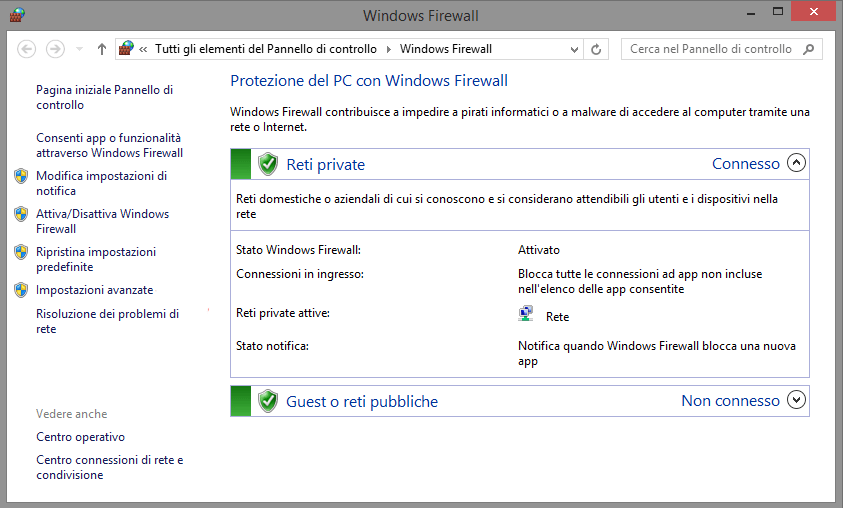Open the address bar history dropdown
The width and height of the screenshot is (843, 508).
pyautogui.click(x=574, y=49)
